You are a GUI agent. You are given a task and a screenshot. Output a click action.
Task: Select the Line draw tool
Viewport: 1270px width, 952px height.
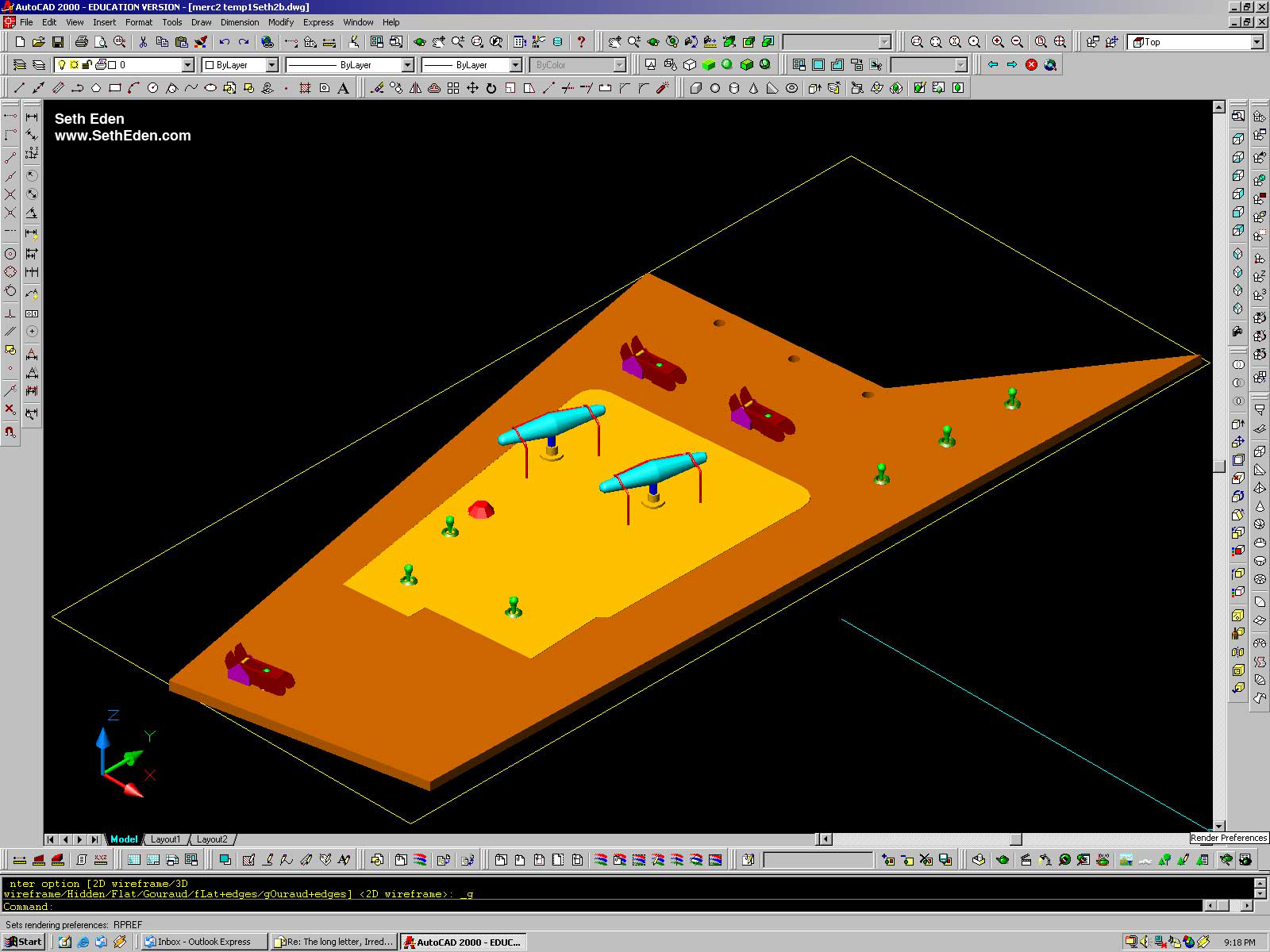click(19, 88)
